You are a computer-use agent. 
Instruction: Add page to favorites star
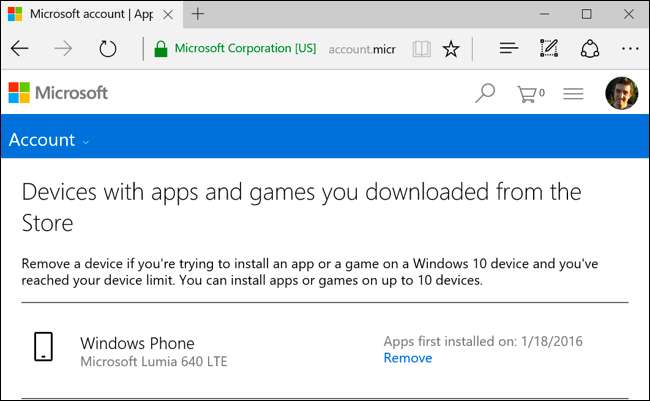click(451, 48)
